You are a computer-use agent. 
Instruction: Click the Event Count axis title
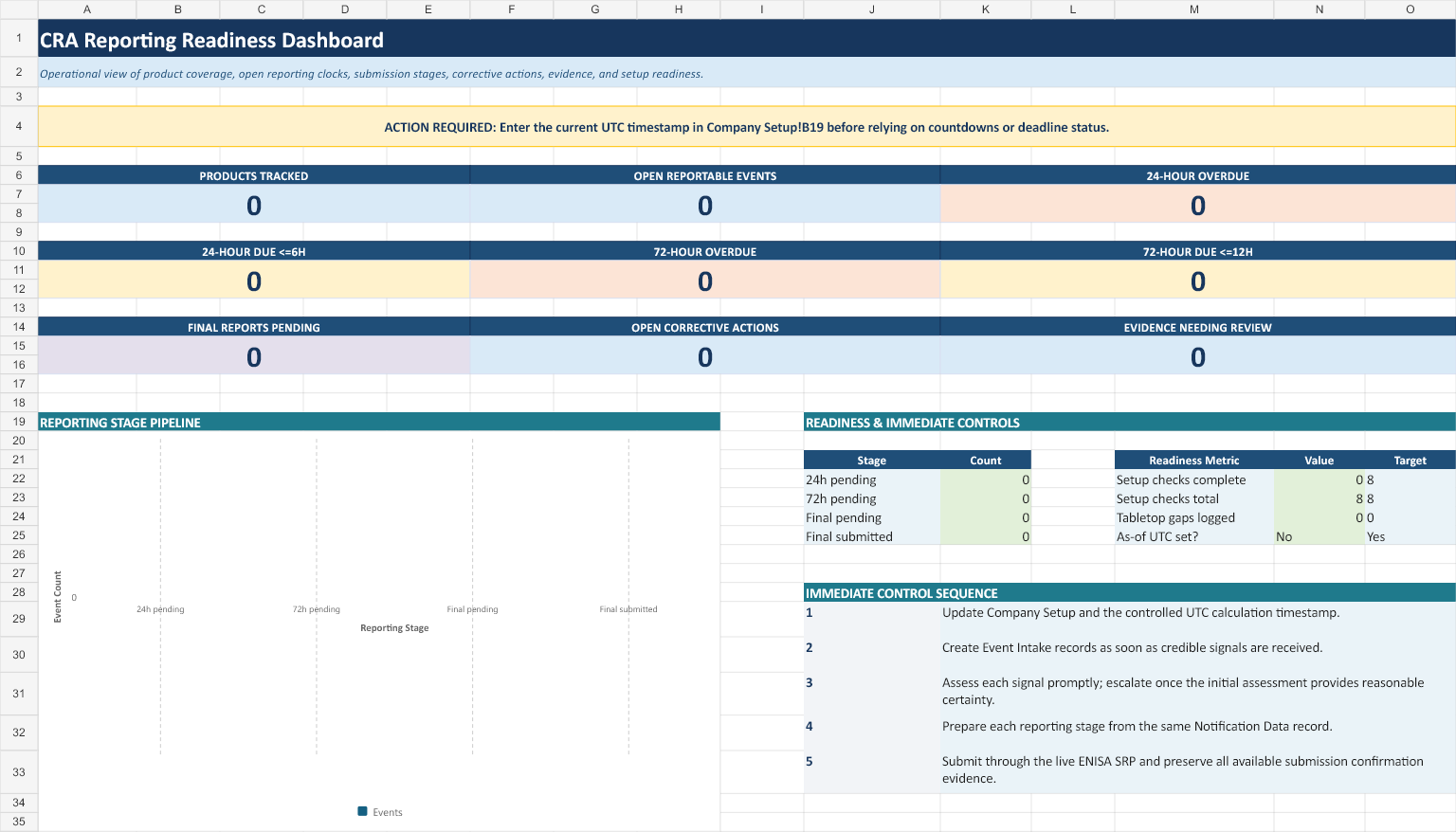58,596
